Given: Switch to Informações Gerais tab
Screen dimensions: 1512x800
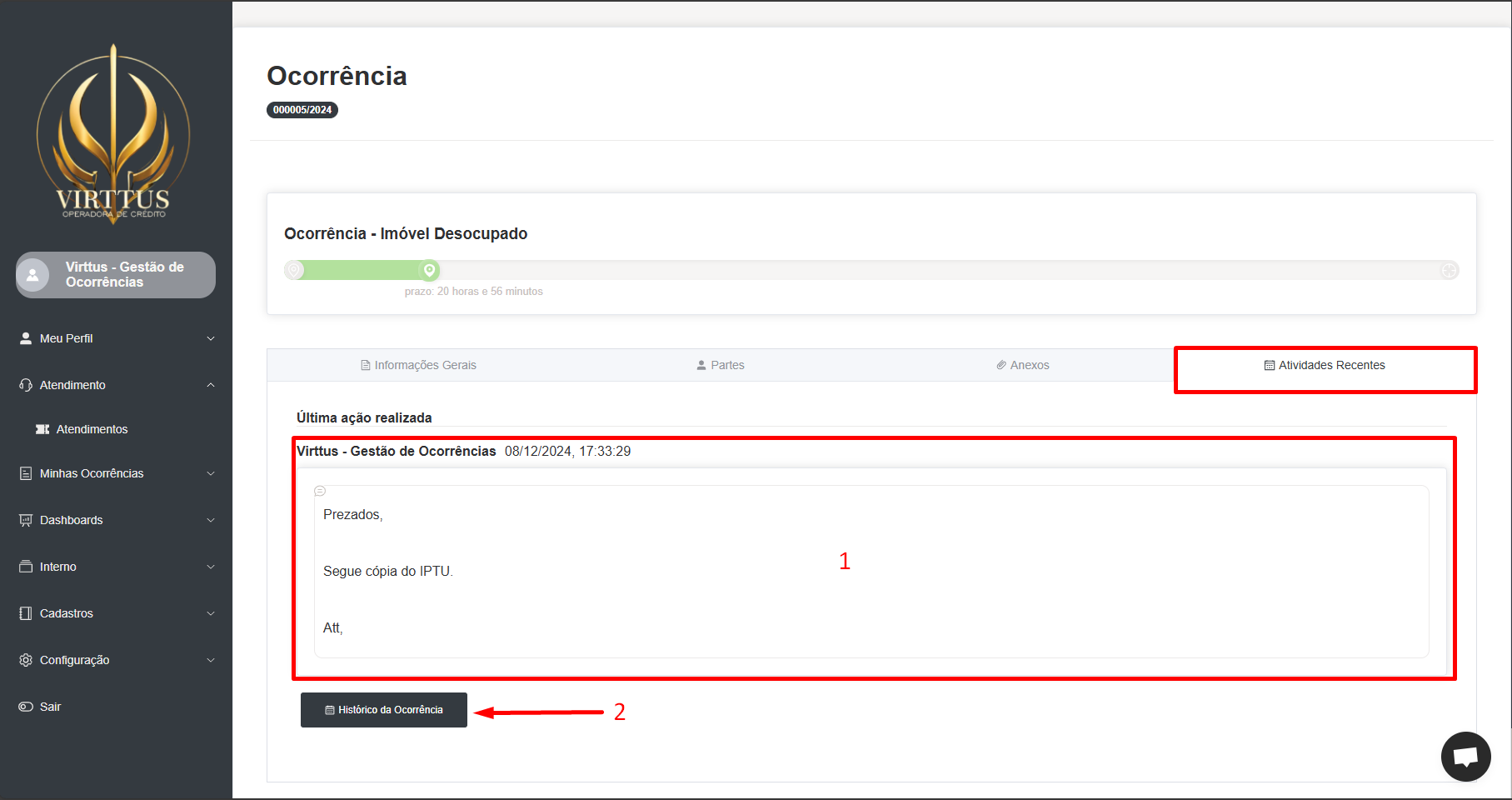Looking at the screenshot, I should click(x=418, y=365).
